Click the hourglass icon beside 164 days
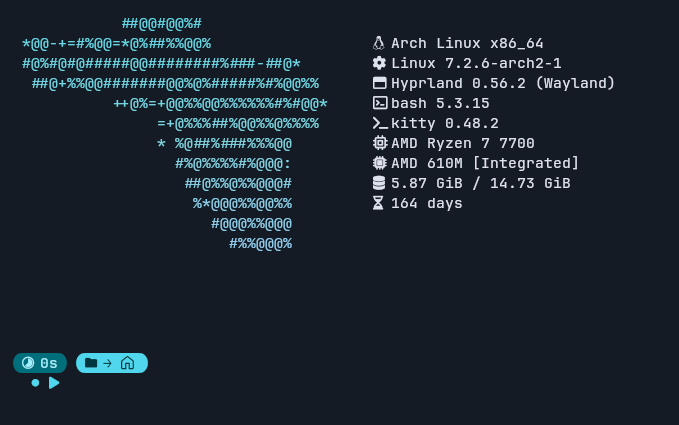This screenshot has height=425, width=679. click(378, 203)
